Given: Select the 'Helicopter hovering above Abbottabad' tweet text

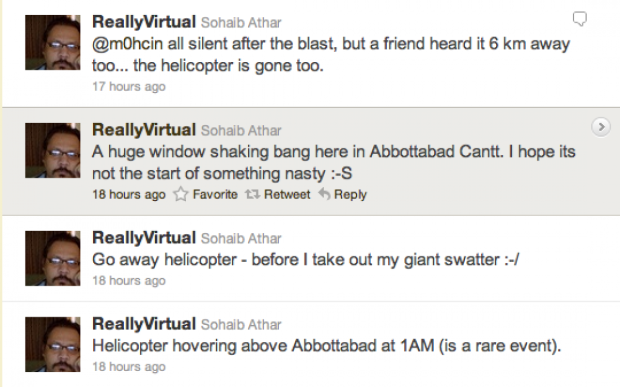Looking at the screenshot, I should [x=327, y=346].
